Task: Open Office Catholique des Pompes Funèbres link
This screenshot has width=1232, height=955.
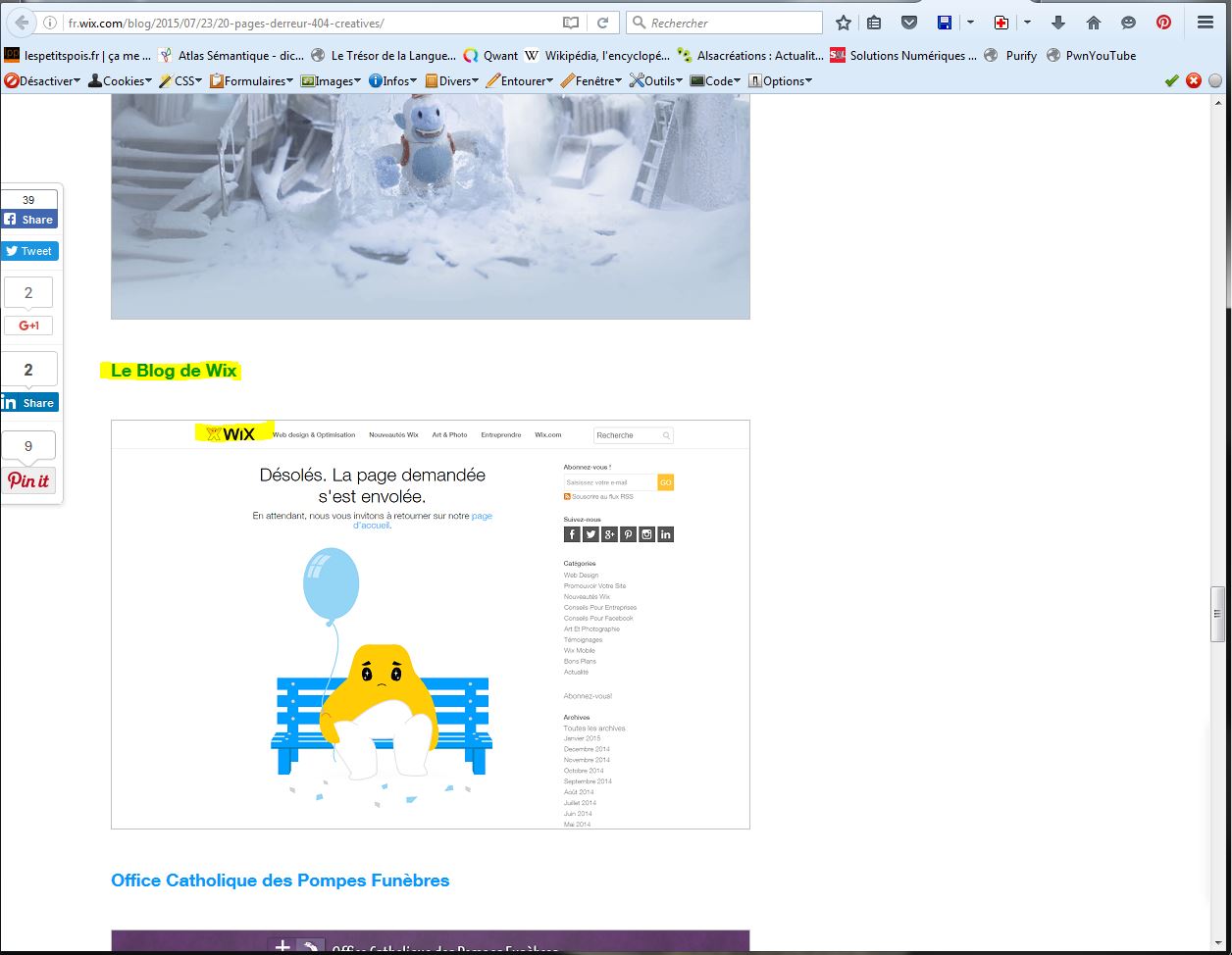Action: (x=280, y=880)
